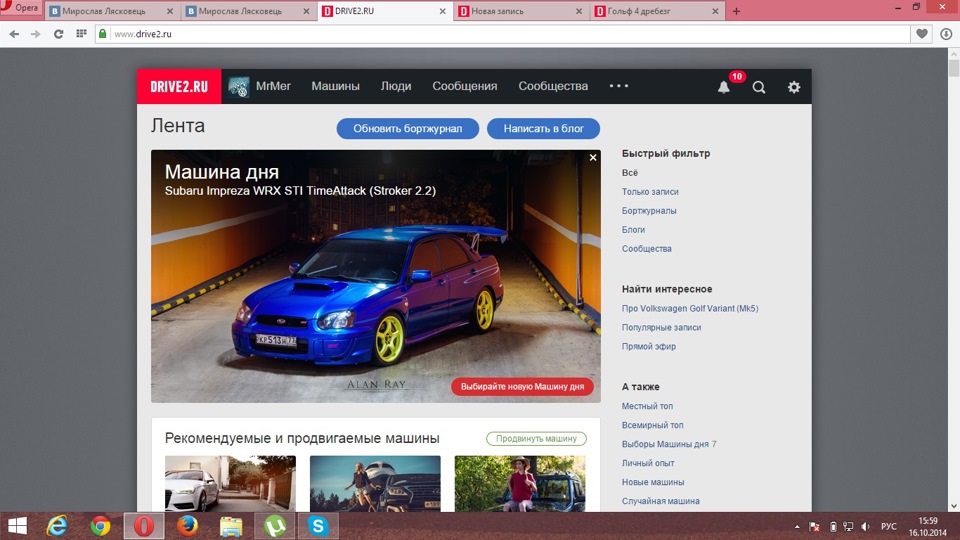Open Прямой эфир link
960x540 pixels.
pos(649,347)
